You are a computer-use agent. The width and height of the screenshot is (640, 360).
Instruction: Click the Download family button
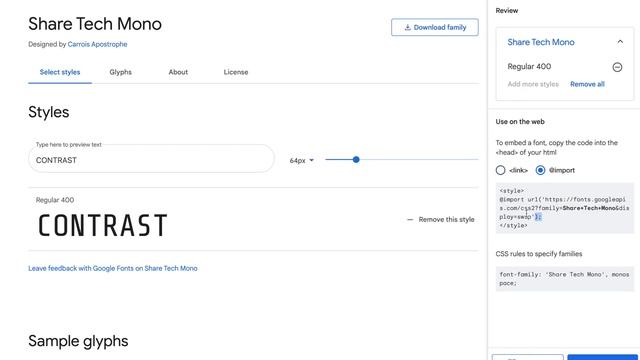point(435,27)
